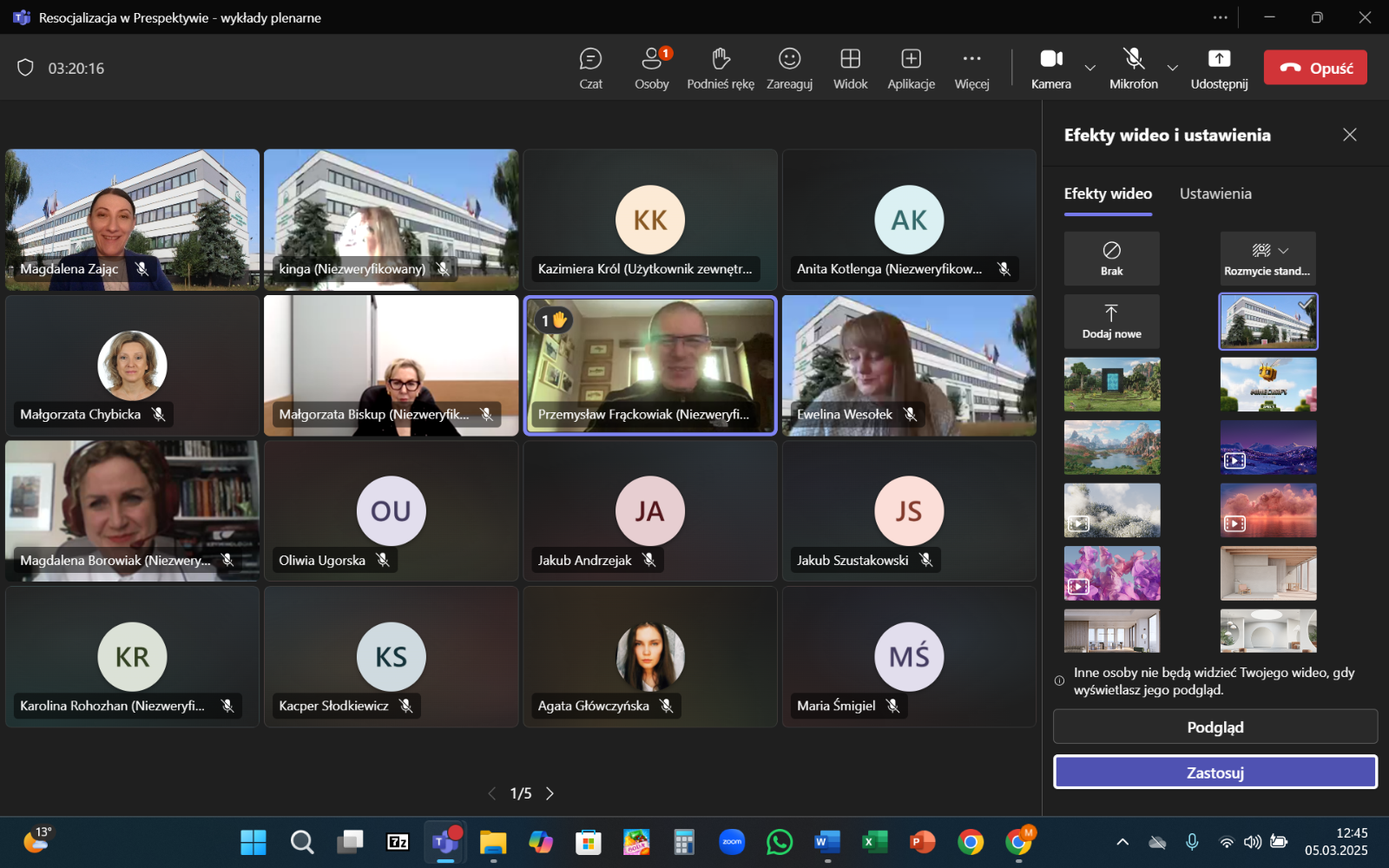
Task: Select Brak to disable background effect
Action: point(1111,259)
